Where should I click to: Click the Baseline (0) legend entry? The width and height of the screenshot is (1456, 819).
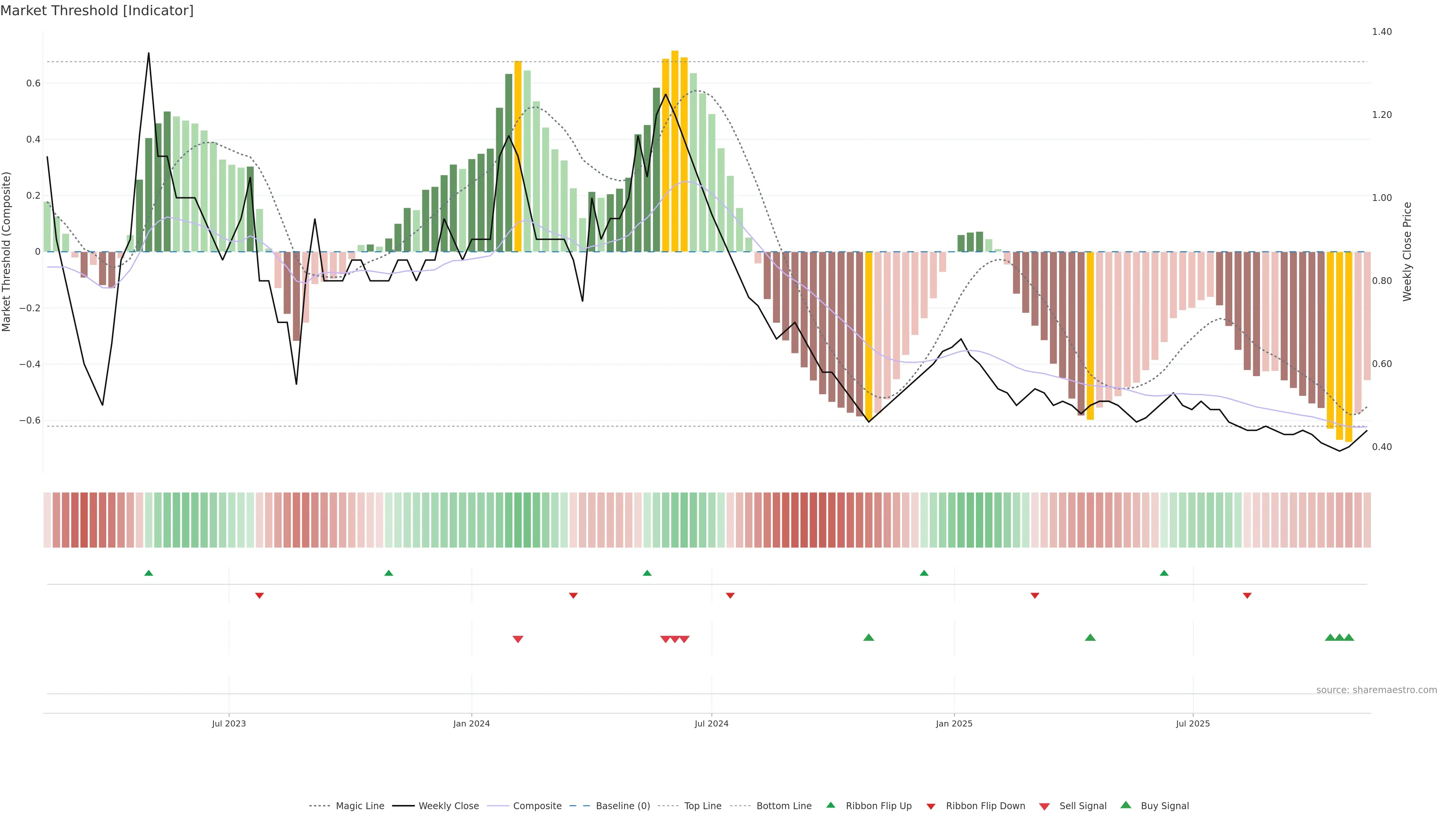tap(622, 806)
